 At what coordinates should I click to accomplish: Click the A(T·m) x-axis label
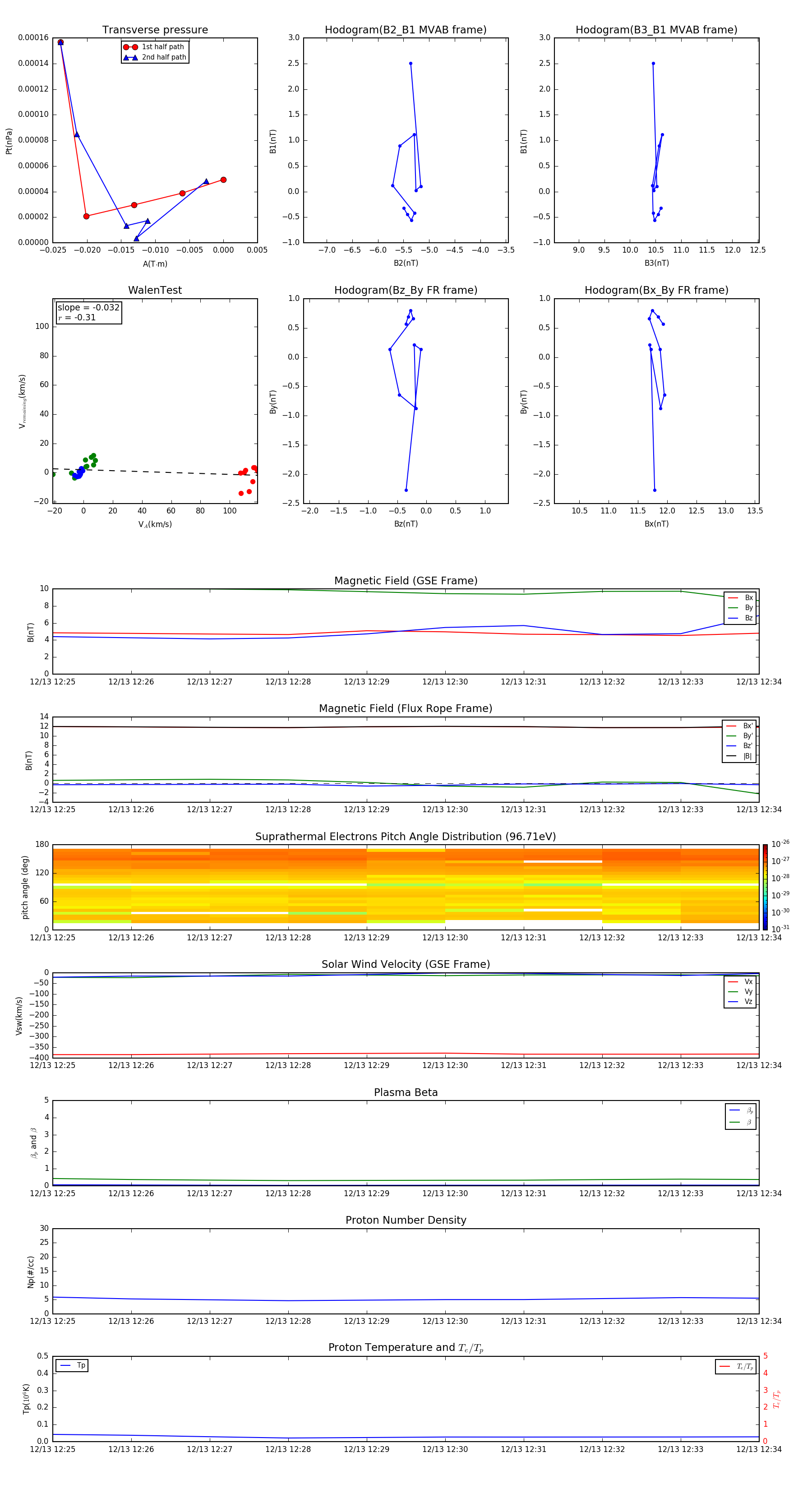click(x=155, y=264)
